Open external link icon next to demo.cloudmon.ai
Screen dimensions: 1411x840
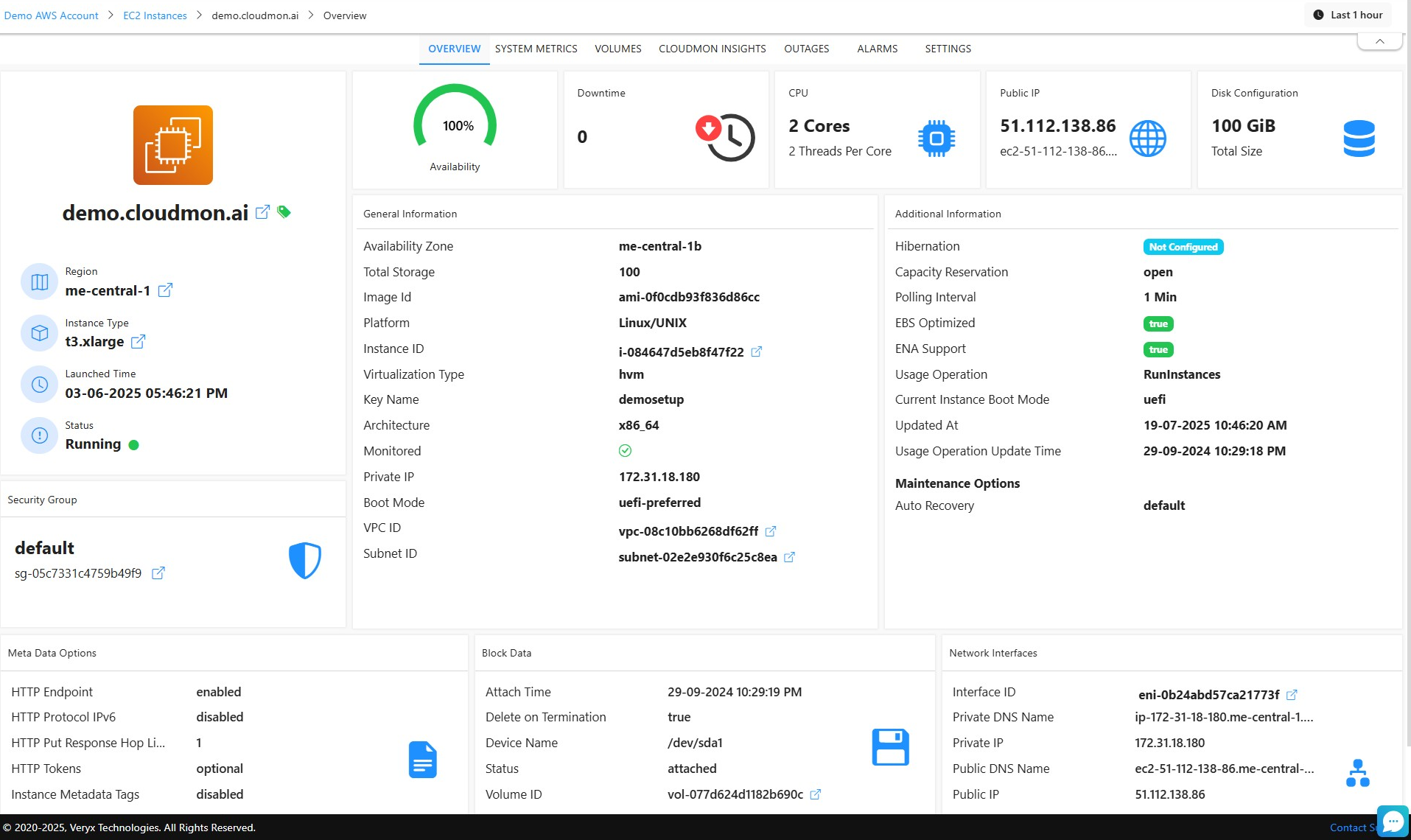262,212
